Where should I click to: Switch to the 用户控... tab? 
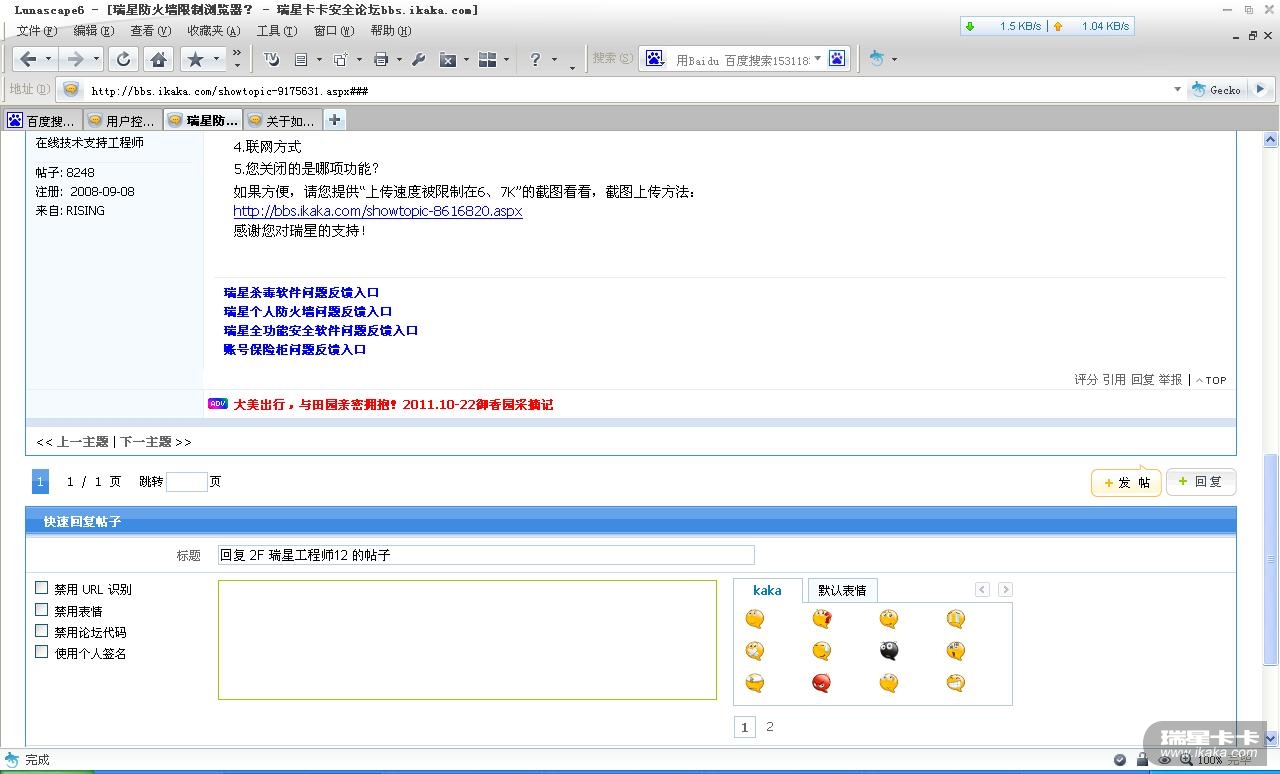click(x=121, y=121)
